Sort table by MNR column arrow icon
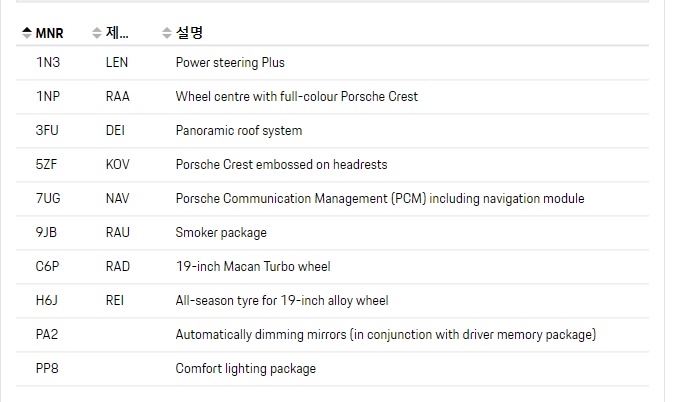 pyautogui.click(x=27, y=33)
